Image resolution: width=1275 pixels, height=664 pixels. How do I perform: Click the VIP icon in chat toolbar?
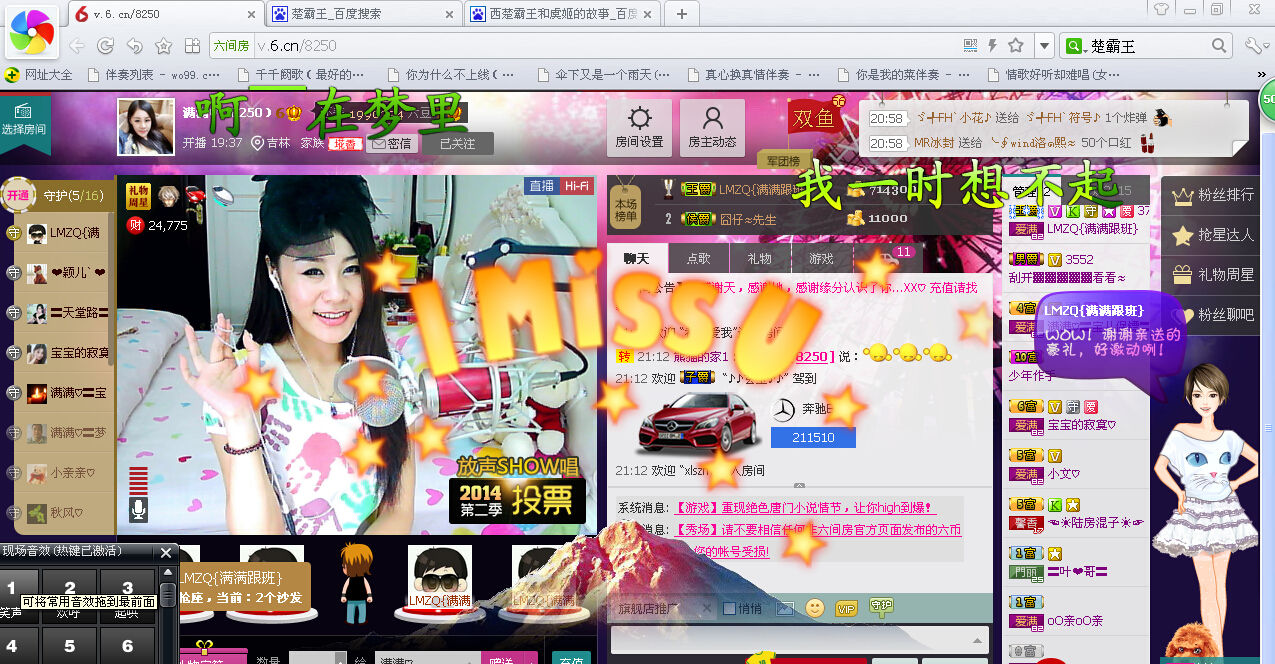(x=846, y=608)
